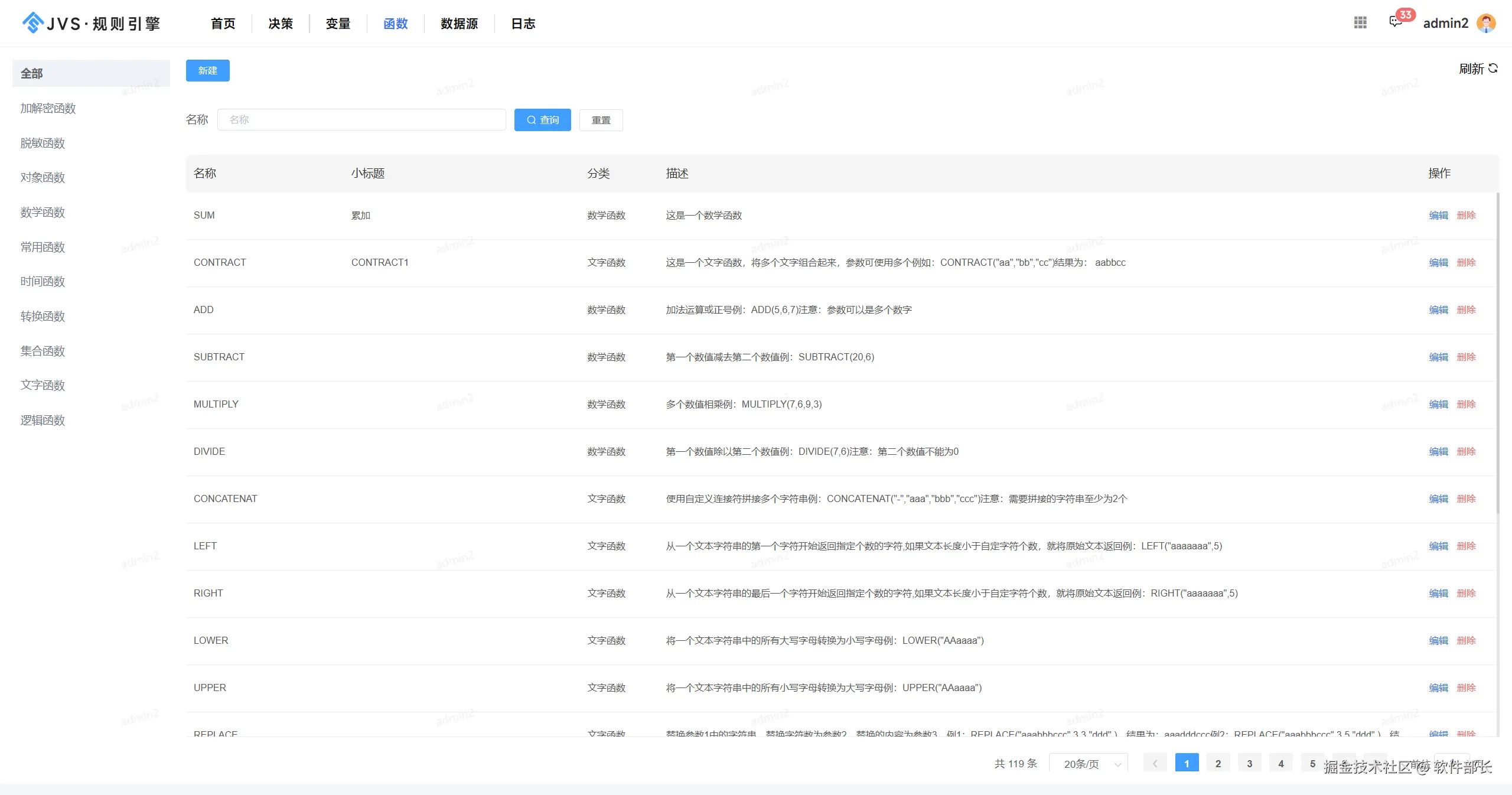Image resolution: width=1512 pixels, height=795 pixels.
Task: Select 数学函数 category in sidebar
Action: pos(43,212)
